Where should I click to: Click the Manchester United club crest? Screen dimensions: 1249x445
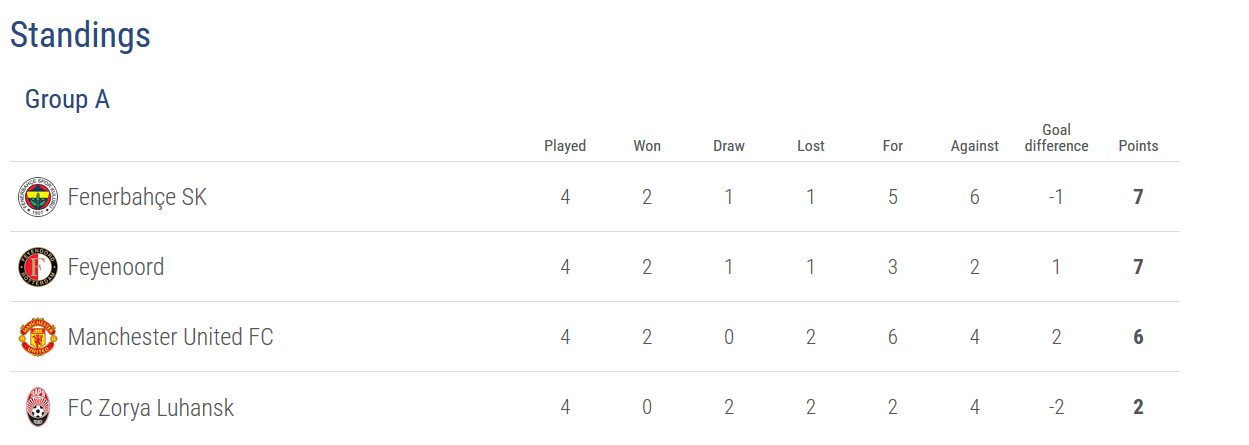coord(38,337)
